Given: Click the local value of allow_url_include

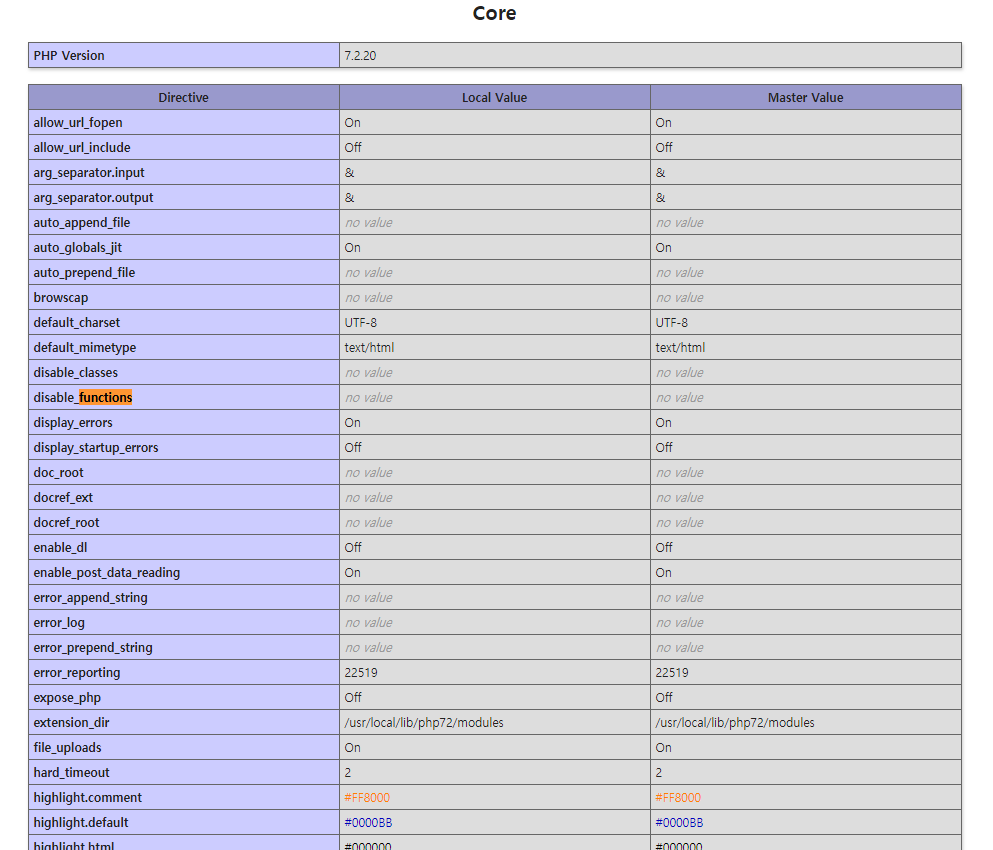Looking at the screenshot, I should (354, 148).
